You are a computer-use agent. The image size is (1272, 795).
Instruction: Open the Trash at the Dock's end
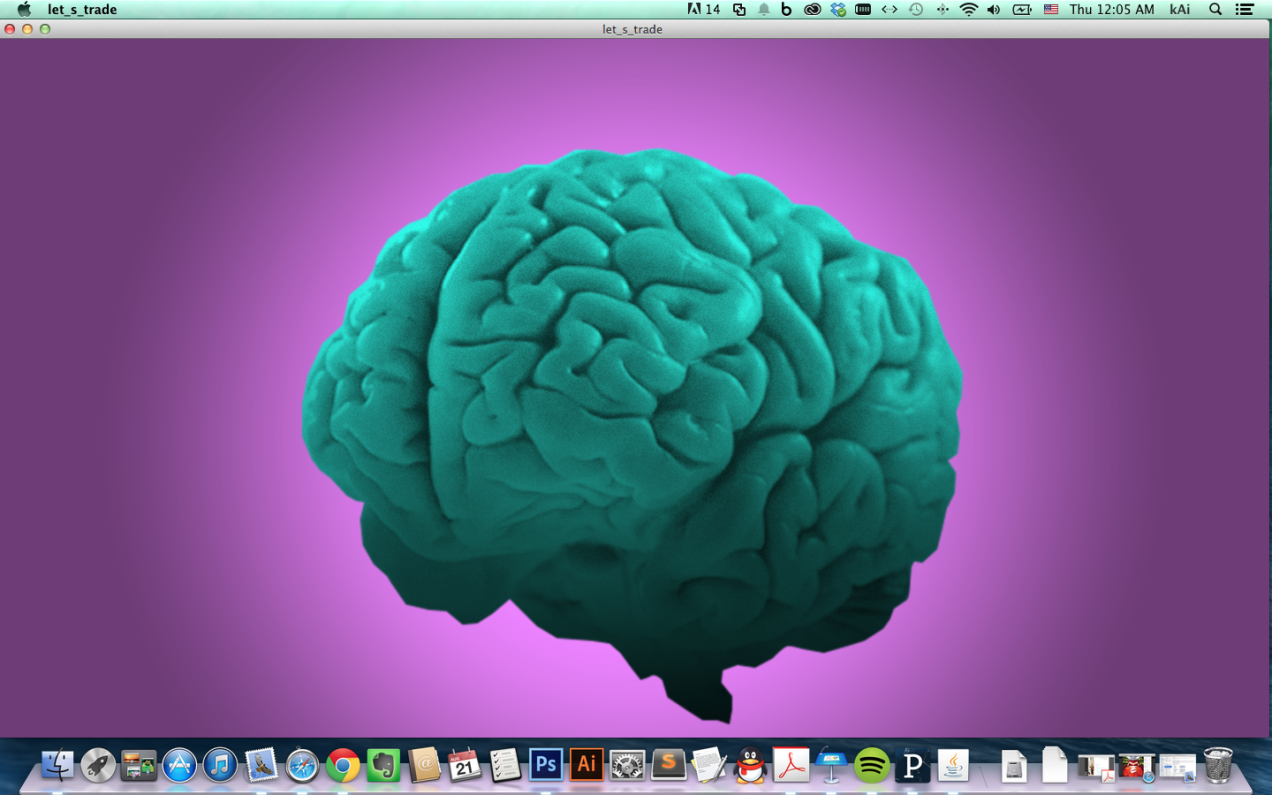[x=1218, y=766]
